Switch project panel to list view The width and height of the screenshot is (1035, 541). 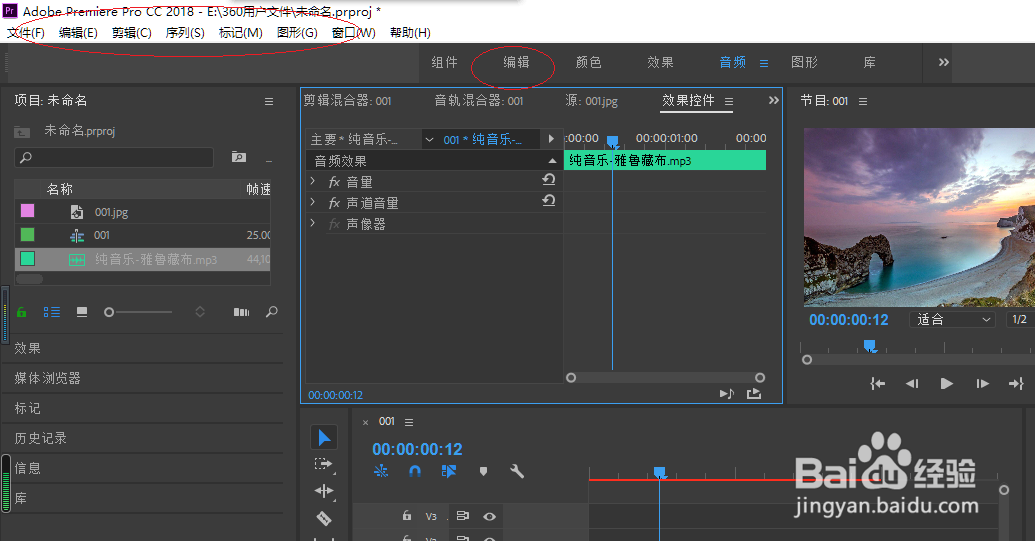coord(51,312)
